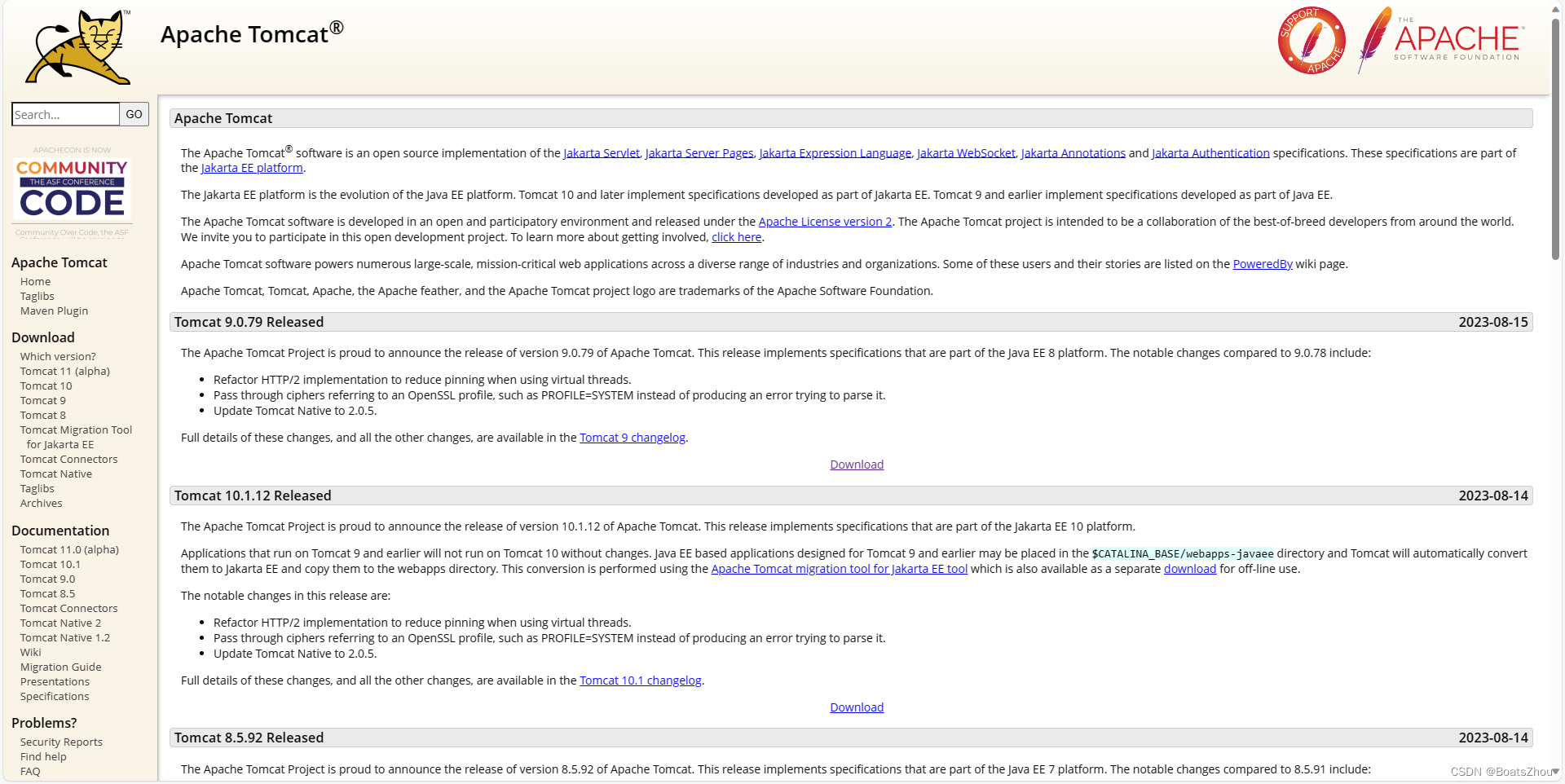The height and width of the screenshot is (784, 1565).
Task: Open Tomcat Connectors under Download
Action: (x=68, y=460)
